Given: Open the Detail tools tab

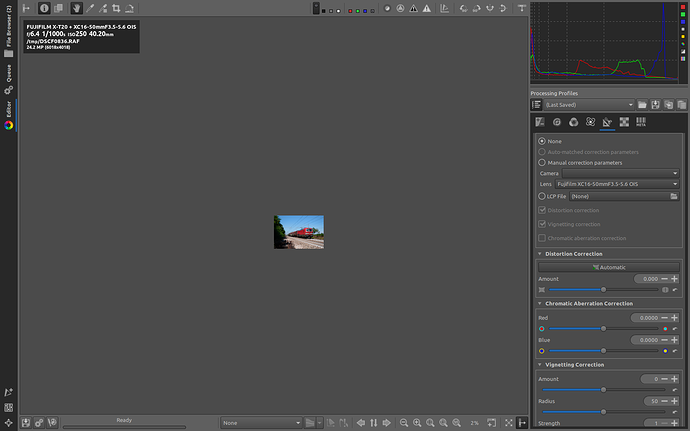Looking at the screenshot, I should coord(557,122).
